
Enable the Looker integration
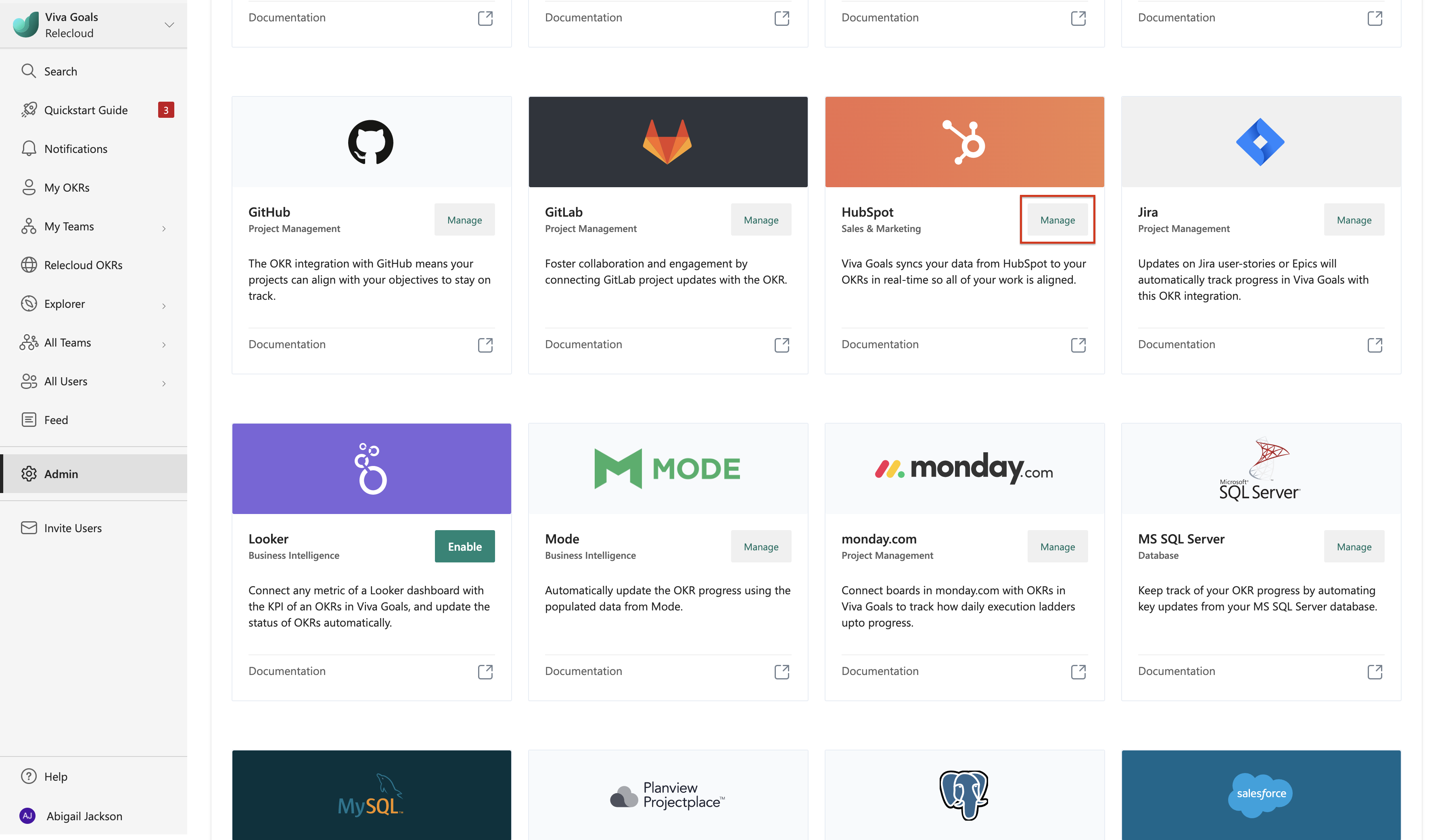[464, 546]
